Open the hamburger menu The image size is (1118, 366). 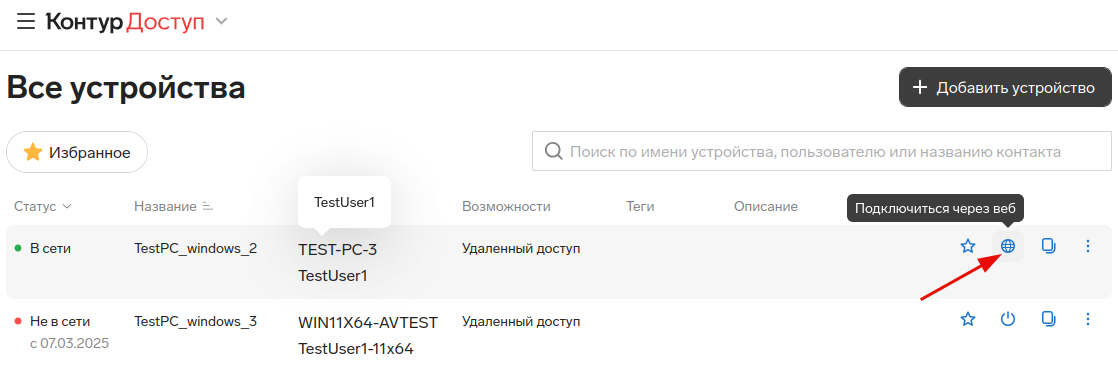coord(26,22)
